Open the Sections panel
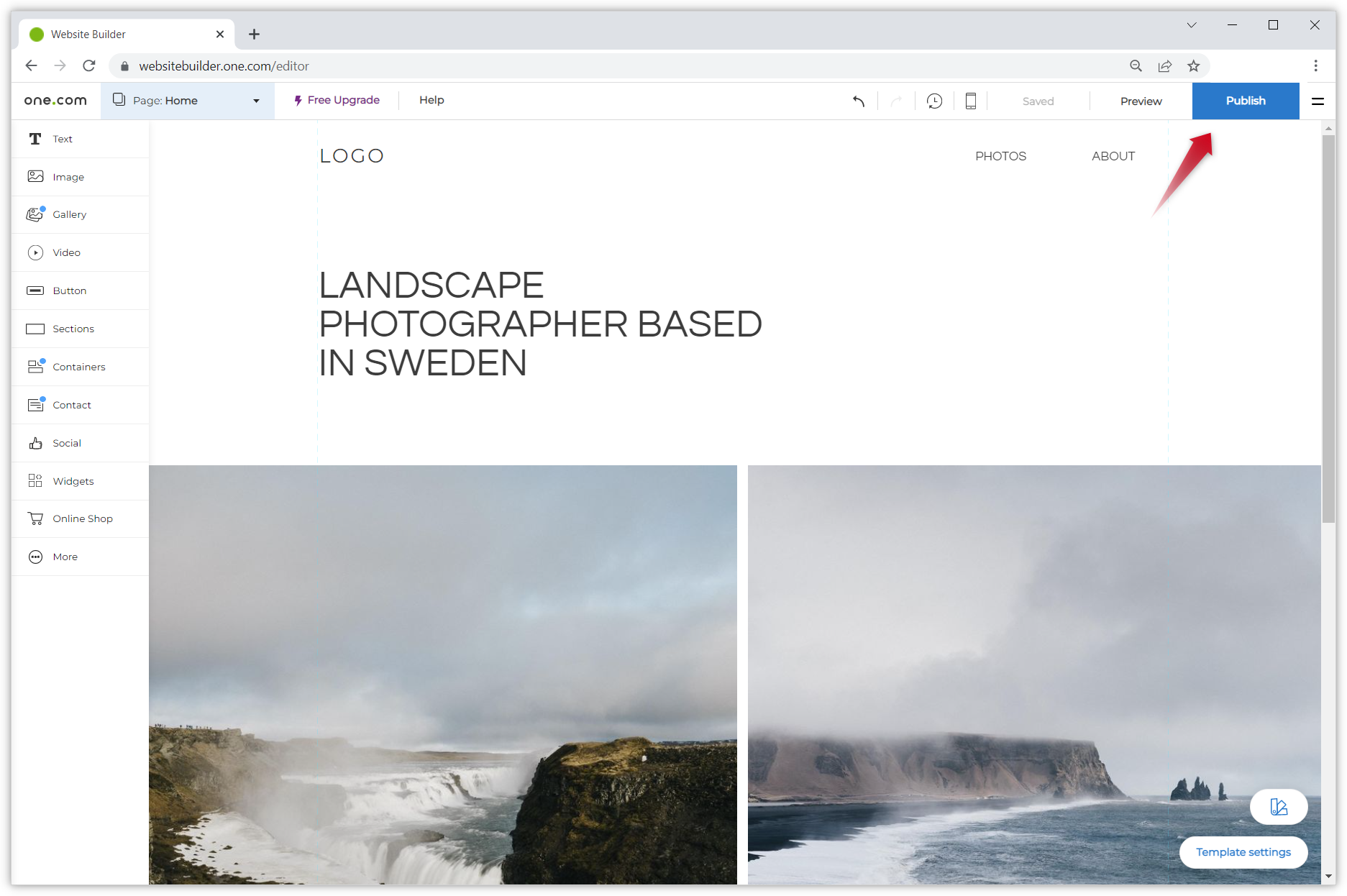 [80, 329]
